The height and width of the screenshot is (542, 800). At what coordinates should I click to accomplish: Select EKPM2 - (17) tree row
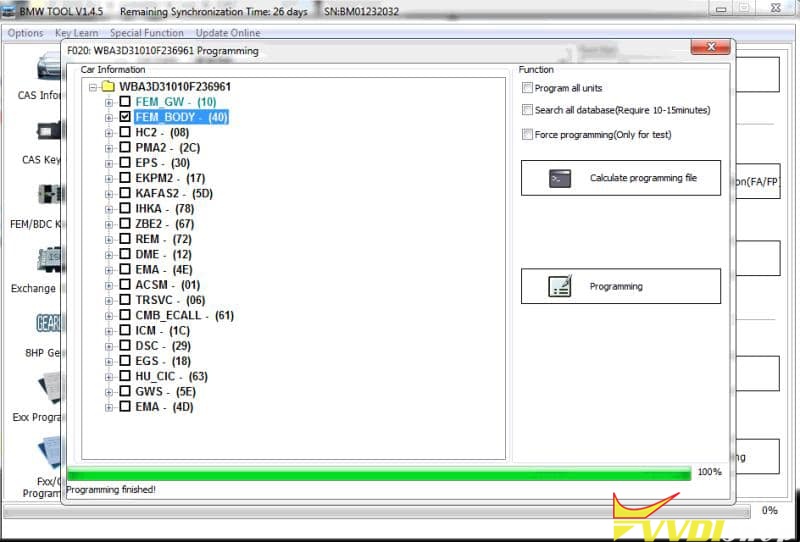(170, 178)
